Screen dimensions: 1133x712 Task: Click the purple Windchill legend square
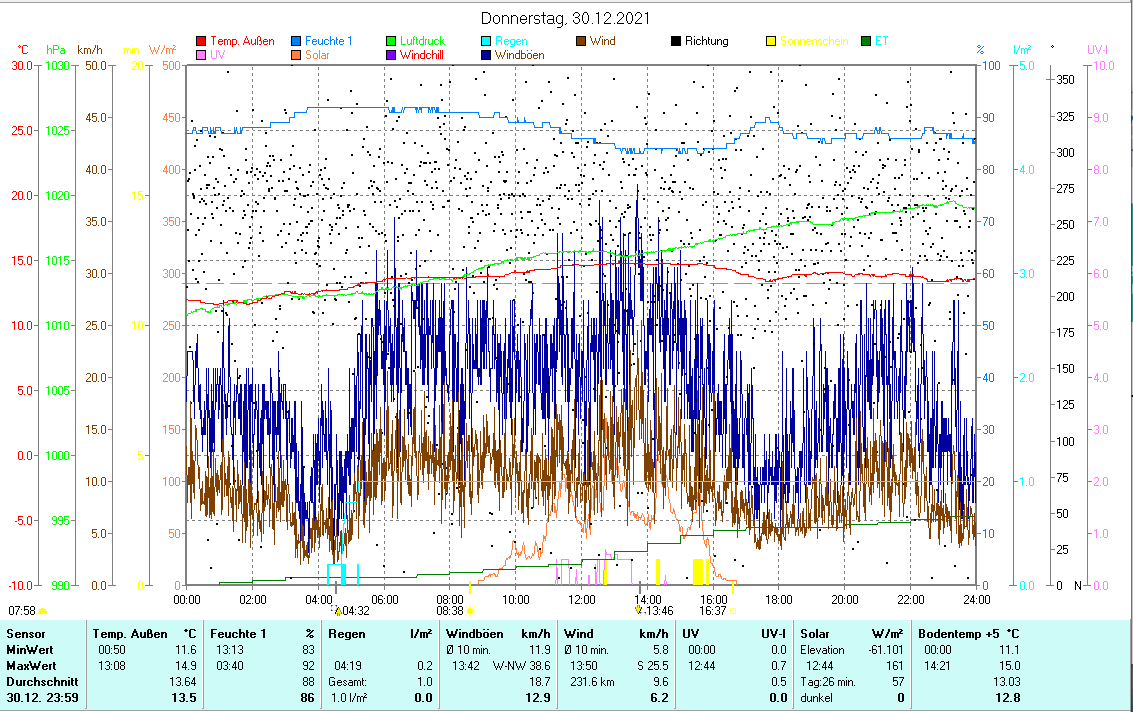(392, 56)
